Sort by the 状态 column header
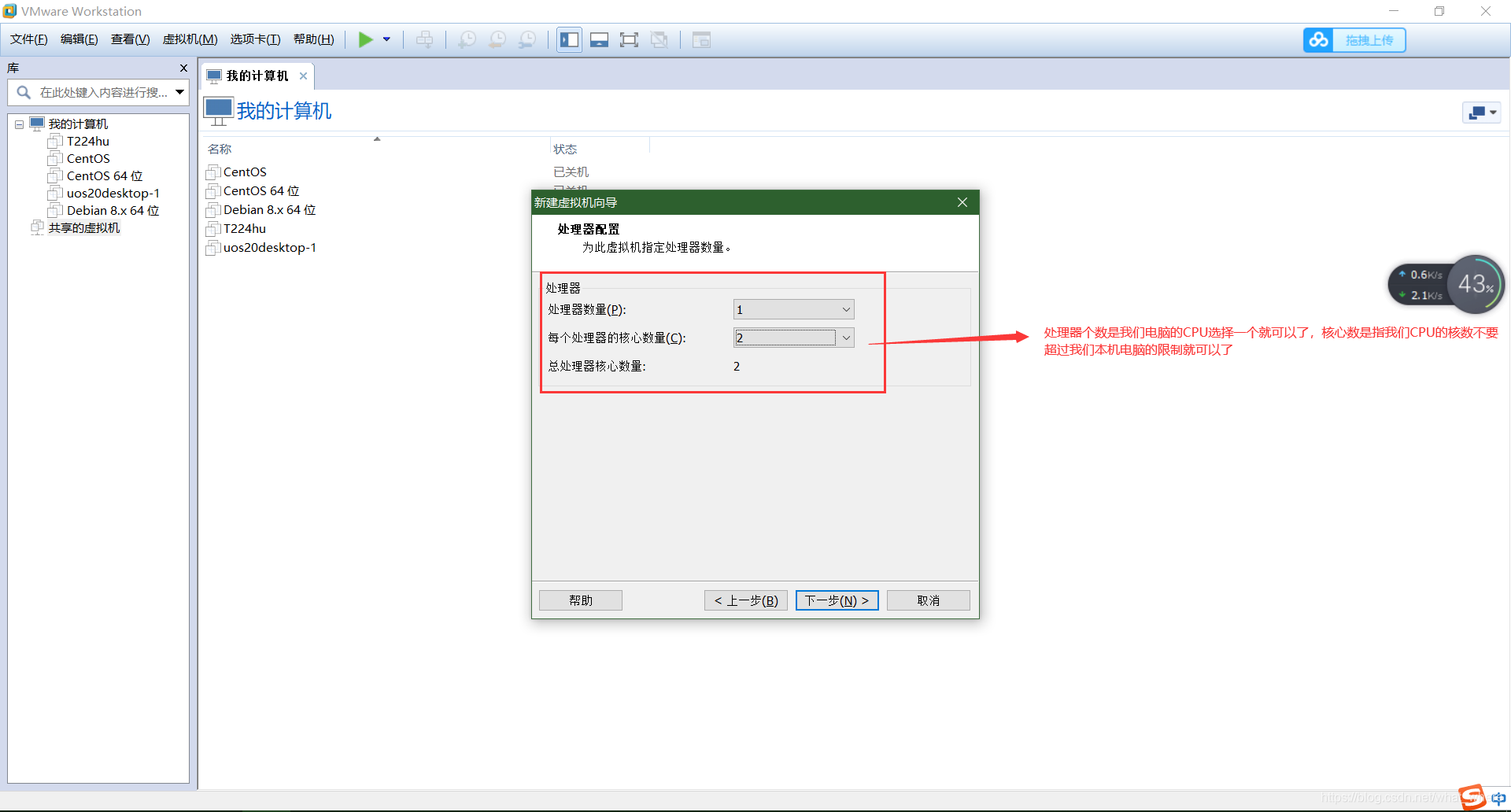 pyautogui.click(x=565, y=149)
